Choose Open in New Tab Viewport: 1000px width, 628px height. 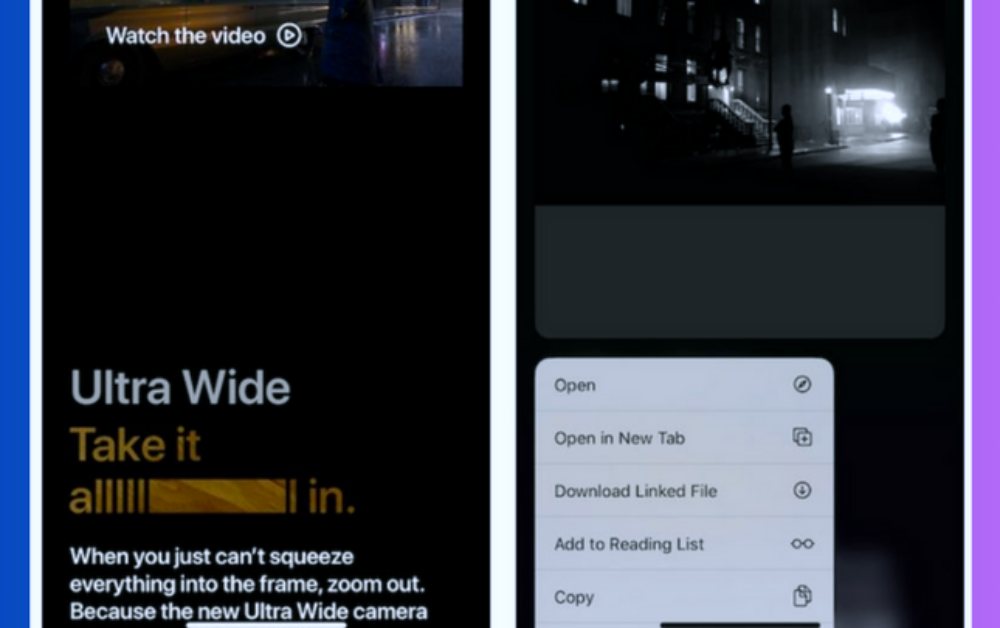coord(619,438)
